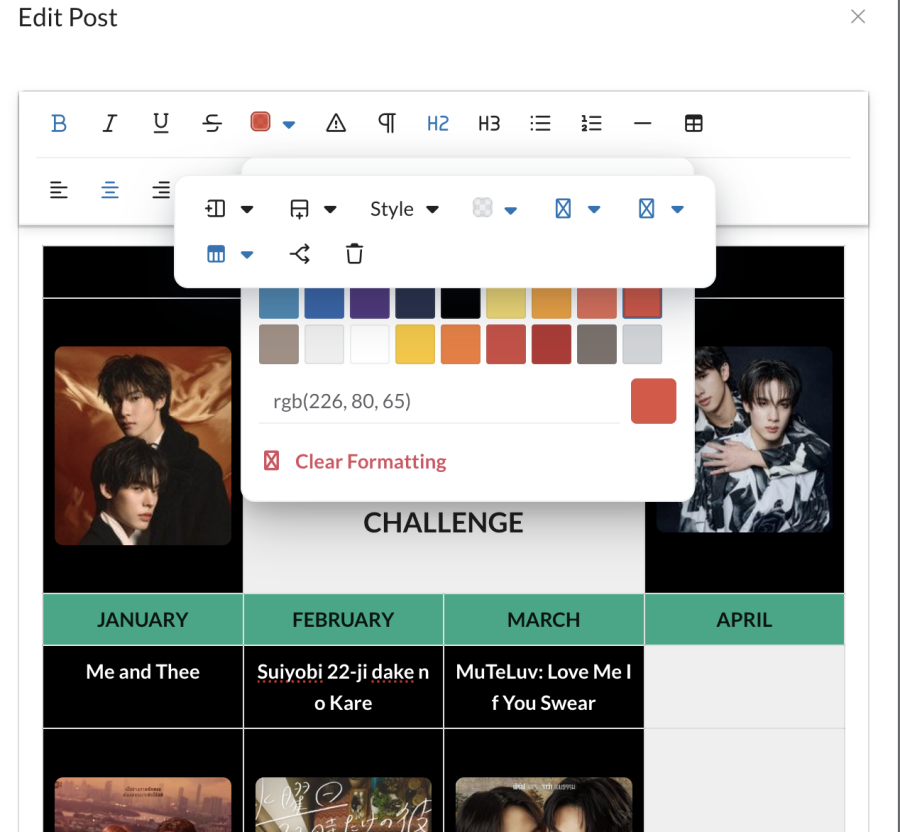The width and height of the screenshot is (900, 832).
Task: Select the FEBRUARY table header cell
Action: click(x=343, y=620)
